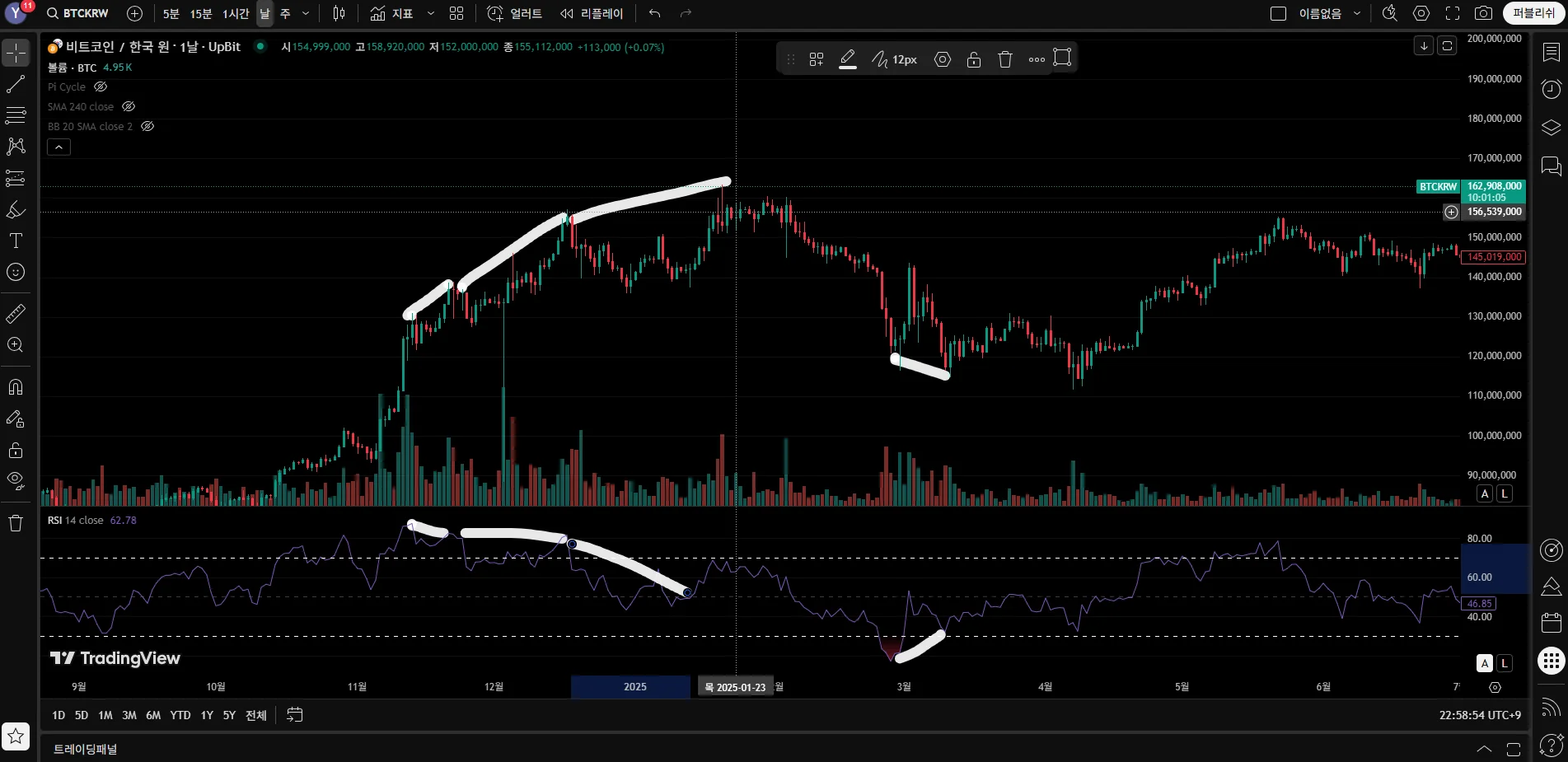Viewport: 1568px width, 762px height.
Task: Open the 지표 indicators menu
Action: [391, 13]
